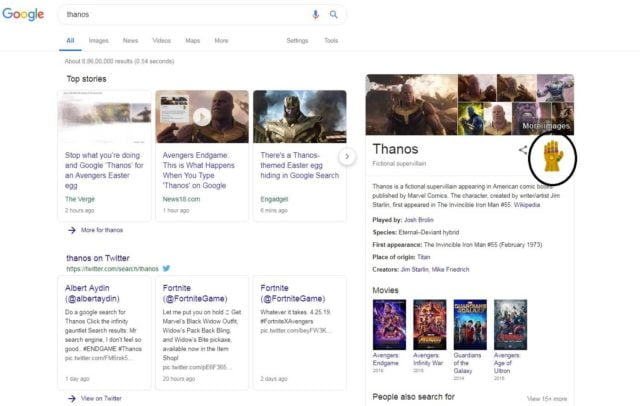
Task: Switch to the News tab
Action: pos(130,41)
